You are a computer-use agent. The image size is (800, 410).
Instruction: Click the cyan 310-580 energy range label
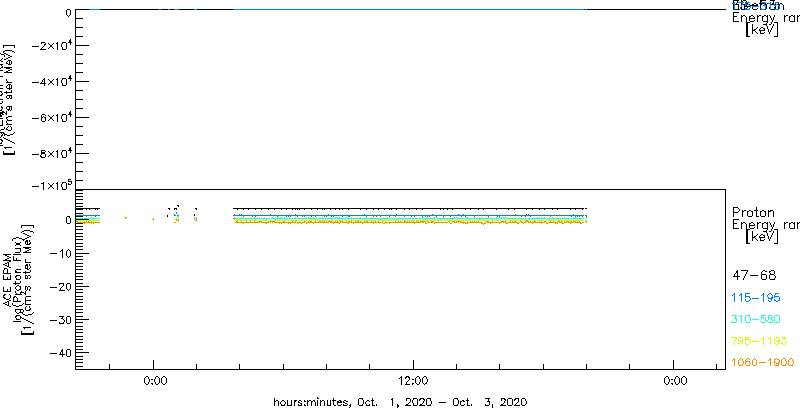tap(757, 320)
